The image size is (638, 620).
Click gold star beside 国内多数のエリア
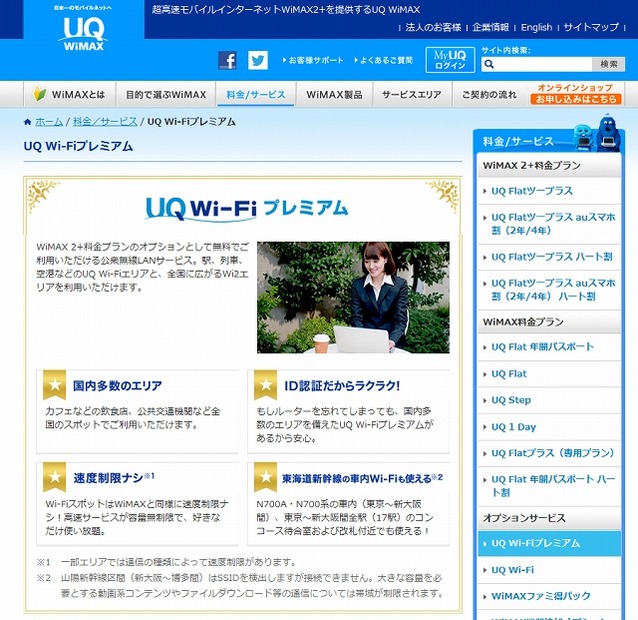coord(55,385)
